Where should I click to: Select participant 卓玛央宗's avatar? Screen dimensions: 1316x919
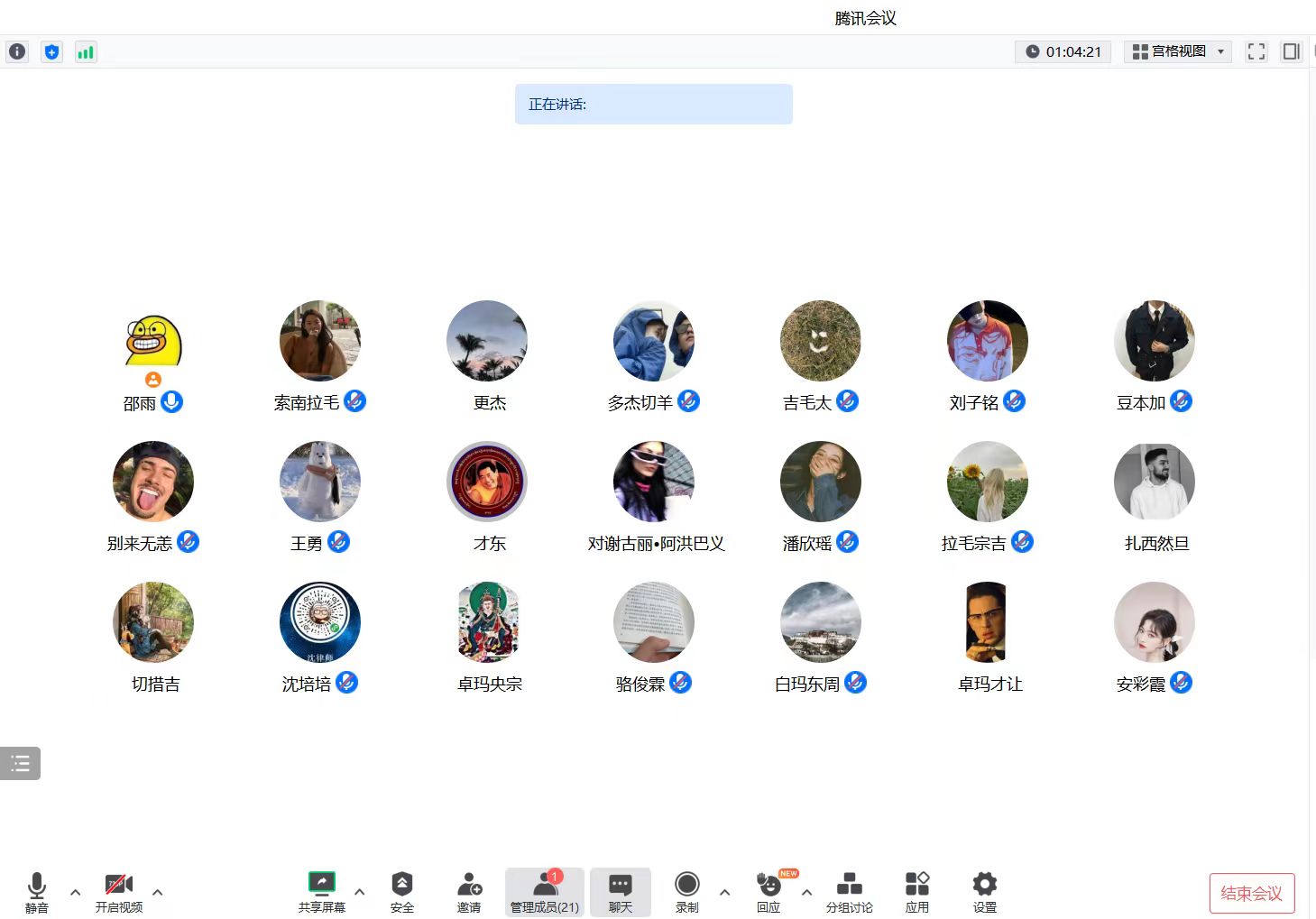(487, 622)
